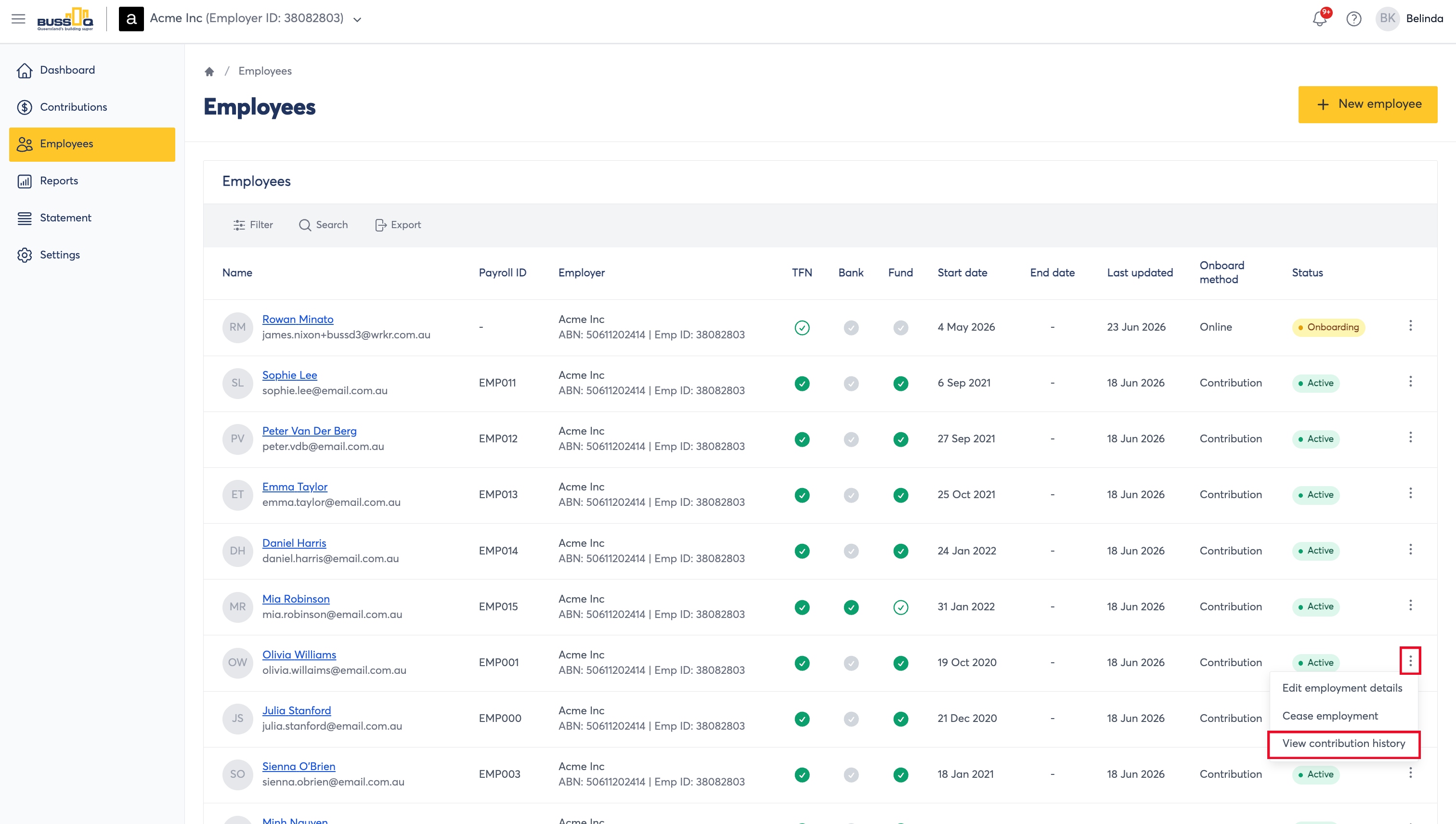The image size is (1456, 824).
Task: Click the help question mark icon
Action: click(x=1353, y=19)
